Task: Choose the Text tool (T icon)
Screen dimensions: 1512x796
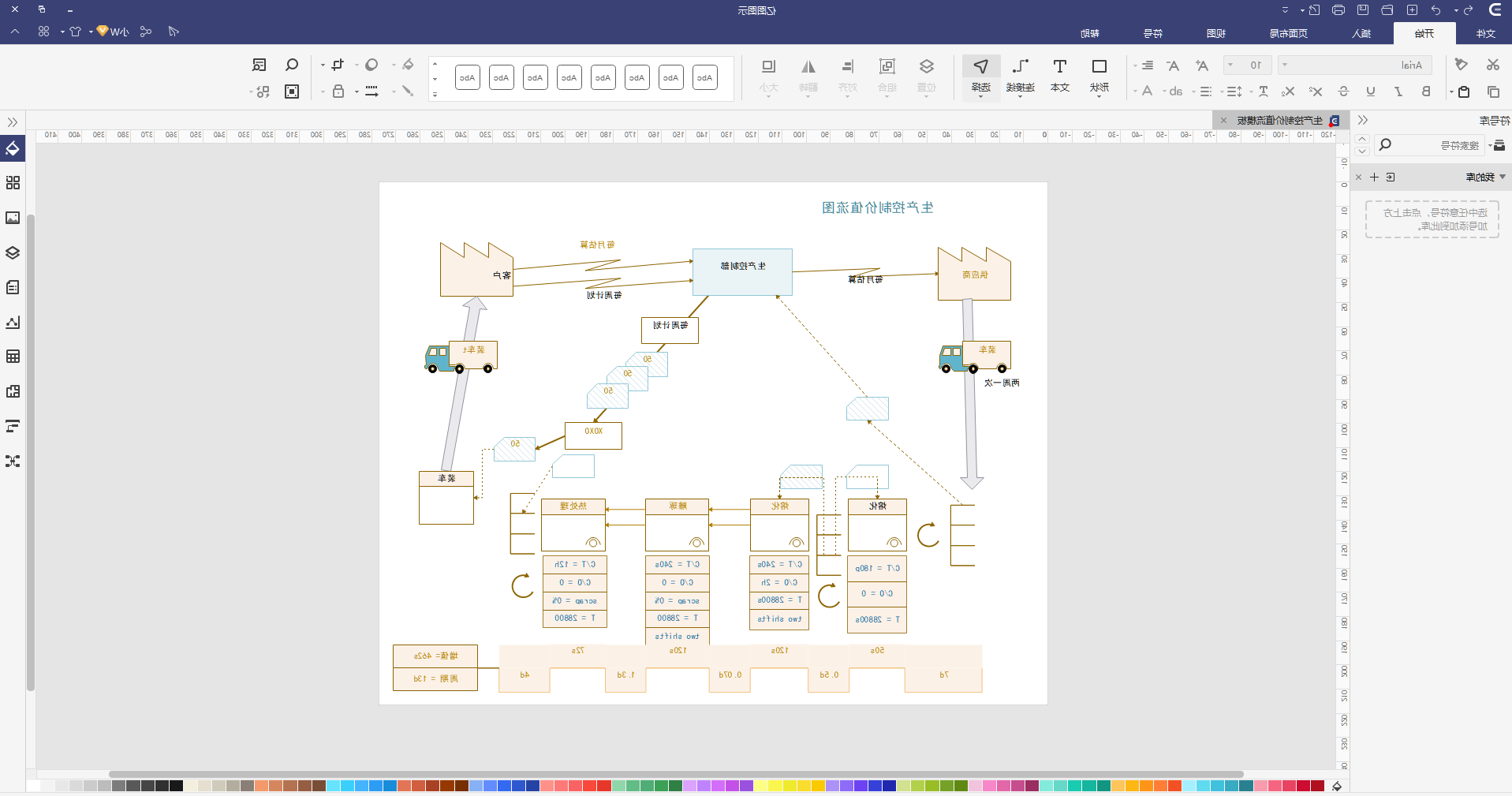Action: coord(1060,77)
